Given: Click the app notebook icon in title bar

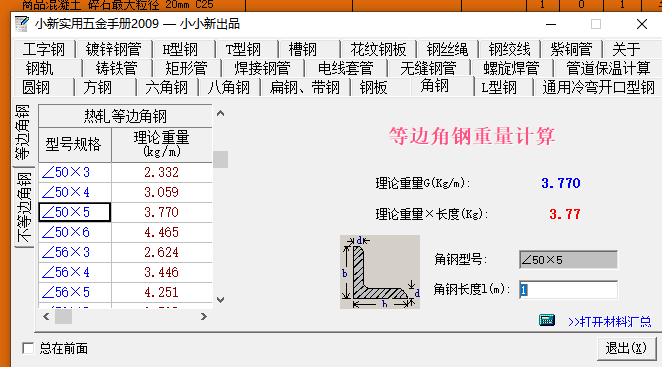Looking at the screenshot, I should pos(22,24).
